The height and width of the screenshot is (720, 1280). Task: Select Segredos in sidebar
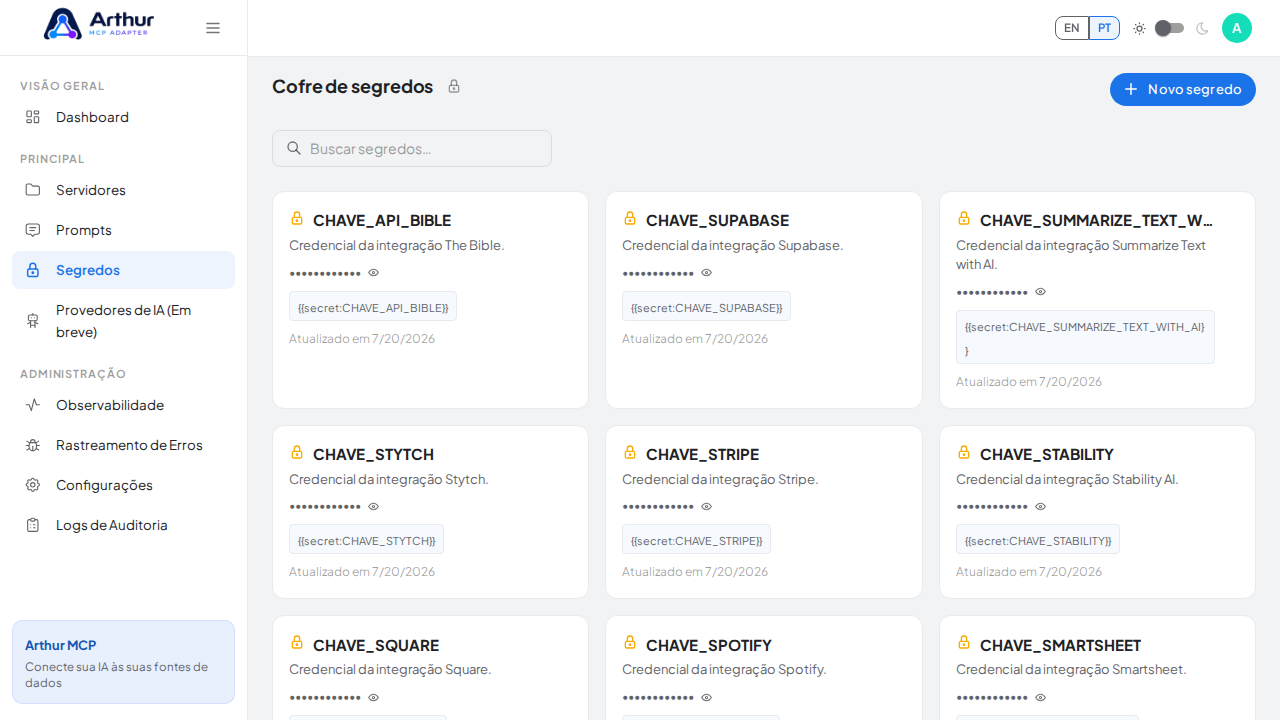tap(123, 270)
